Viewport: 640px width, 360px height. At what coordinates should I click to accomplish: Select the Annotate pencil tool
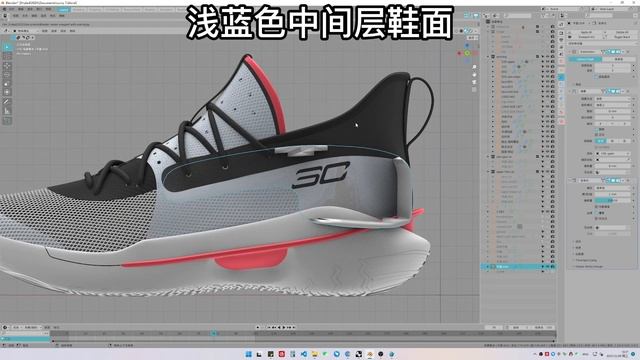pyautogui.click(x=7, y=102)
